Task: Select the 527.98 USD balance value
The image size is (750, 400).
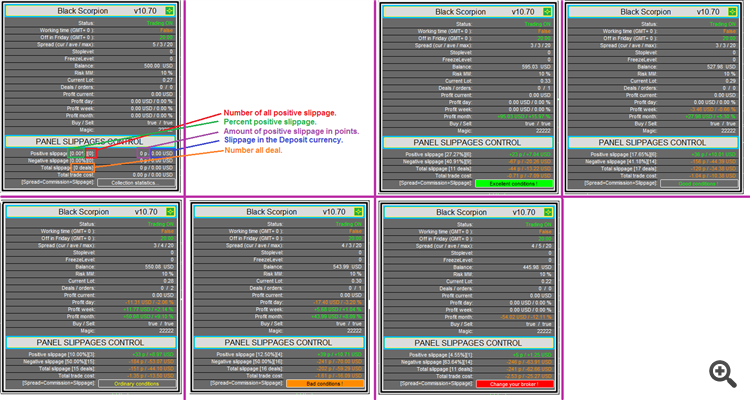Action: click(x=721, y=67)
